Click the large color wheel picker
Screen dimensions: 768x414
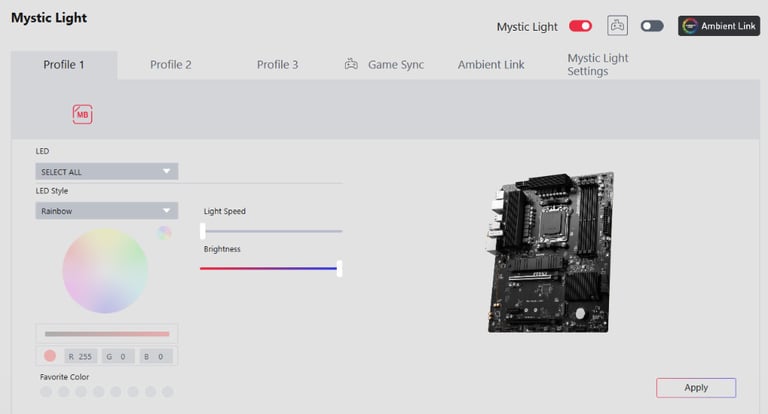click(105, 271)
